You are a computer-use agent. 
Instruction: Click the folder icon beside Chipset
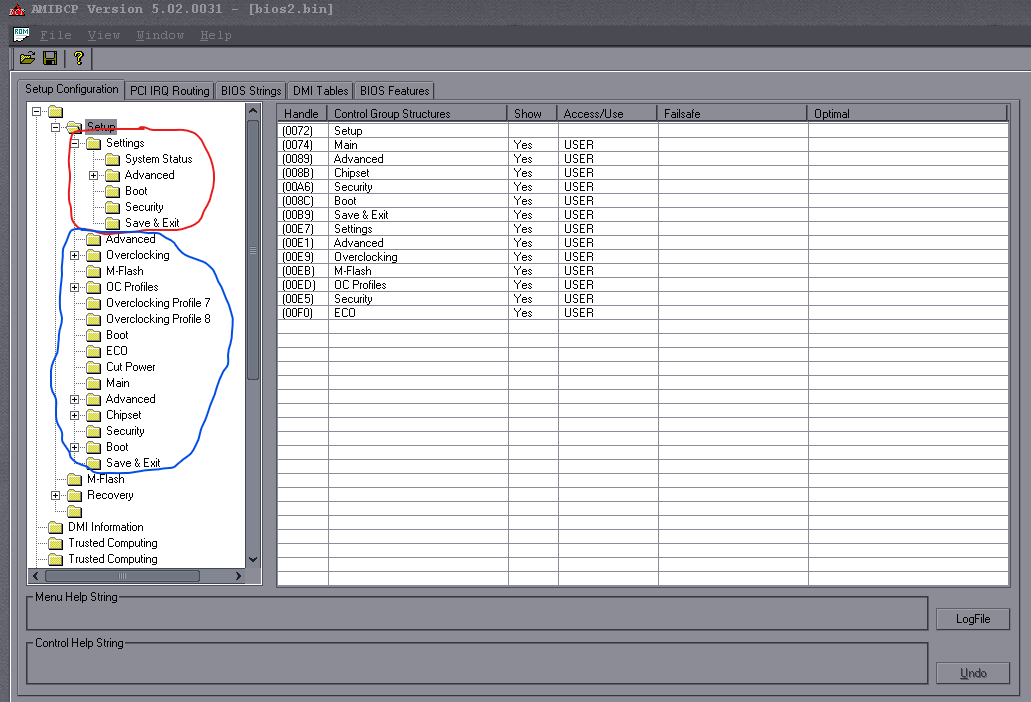94,415
